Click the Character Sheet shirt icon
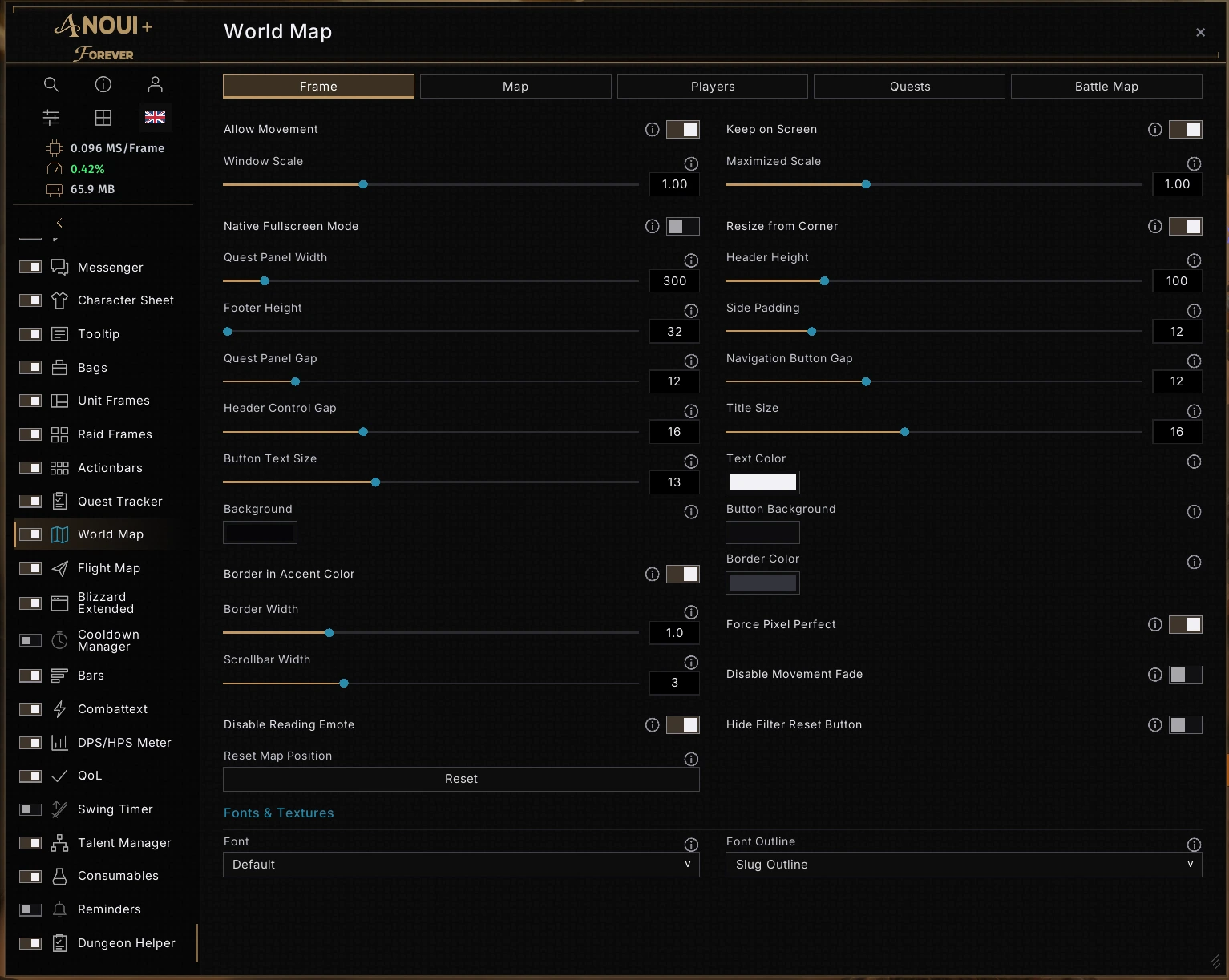Screen dimensions: 1229x980 tap(59, 300)
